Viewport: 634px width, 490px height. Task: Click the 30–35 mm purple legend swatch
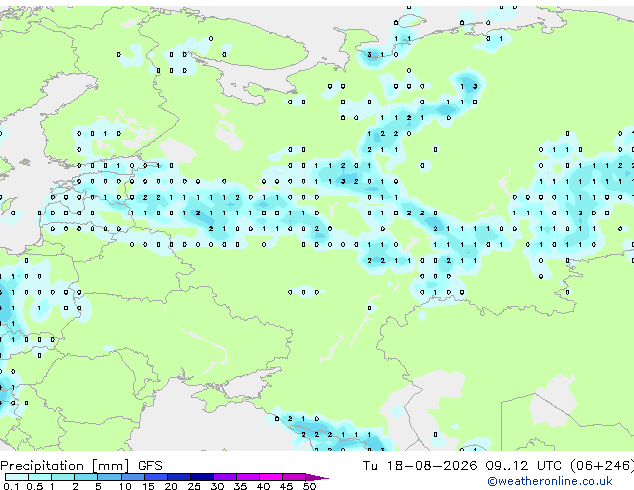tap(225, 477)
